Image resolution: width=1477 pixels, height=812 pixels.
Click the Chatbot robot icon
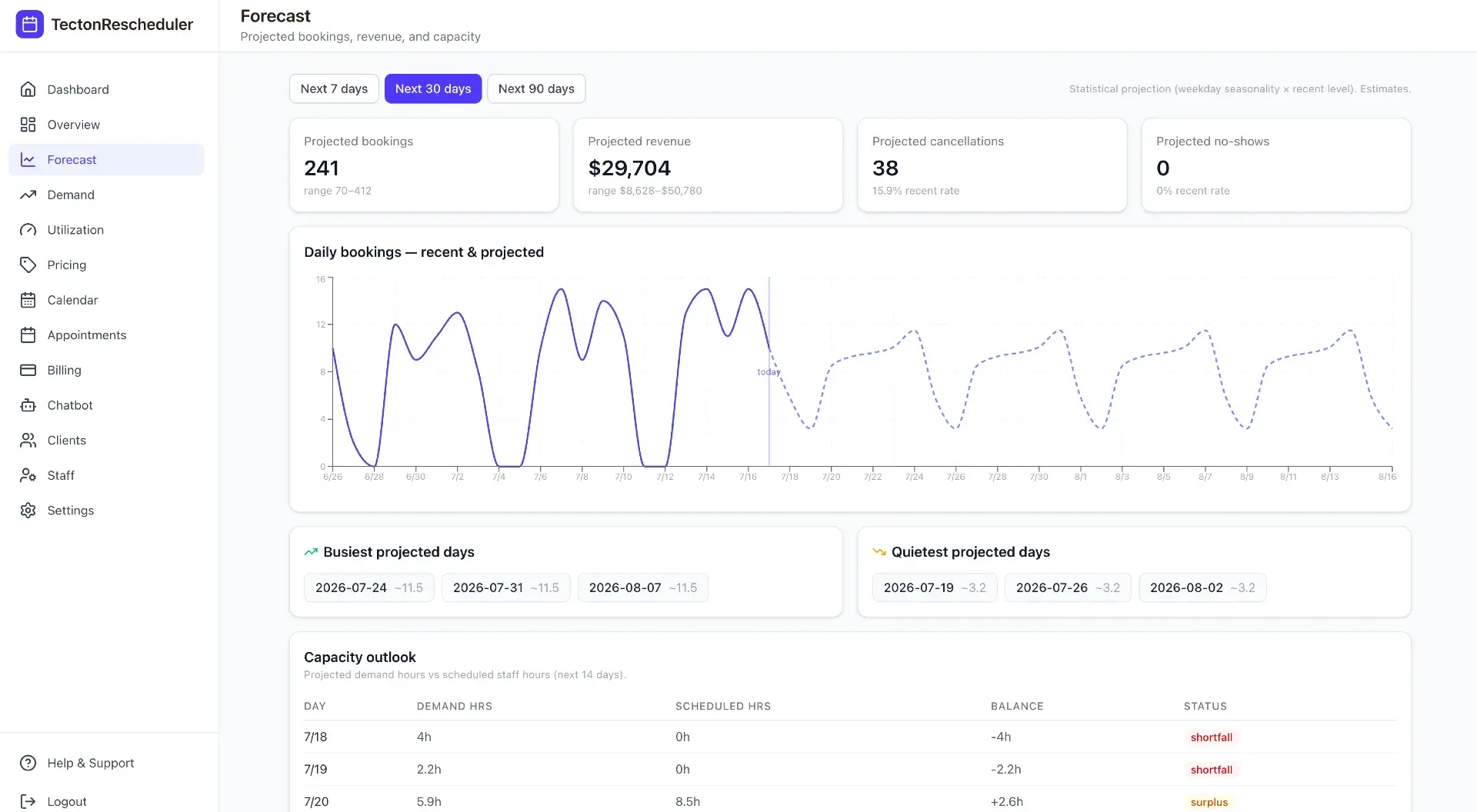coord(28,405)
